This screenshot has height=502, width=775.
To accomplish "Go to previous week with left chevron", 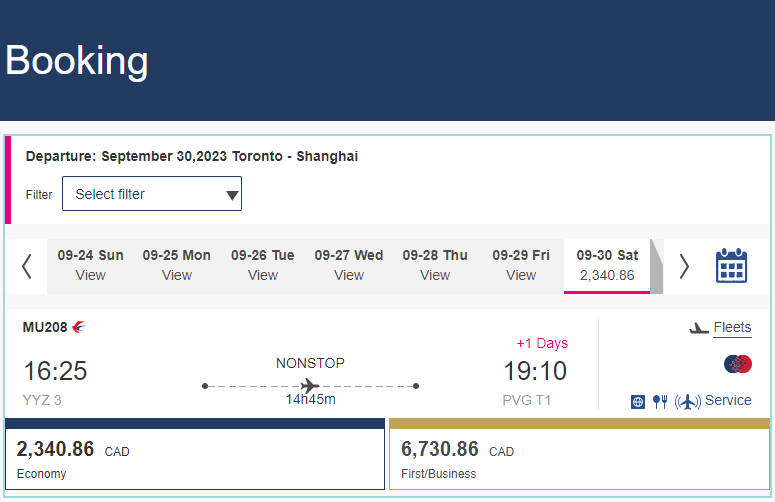I will (27, 266).
